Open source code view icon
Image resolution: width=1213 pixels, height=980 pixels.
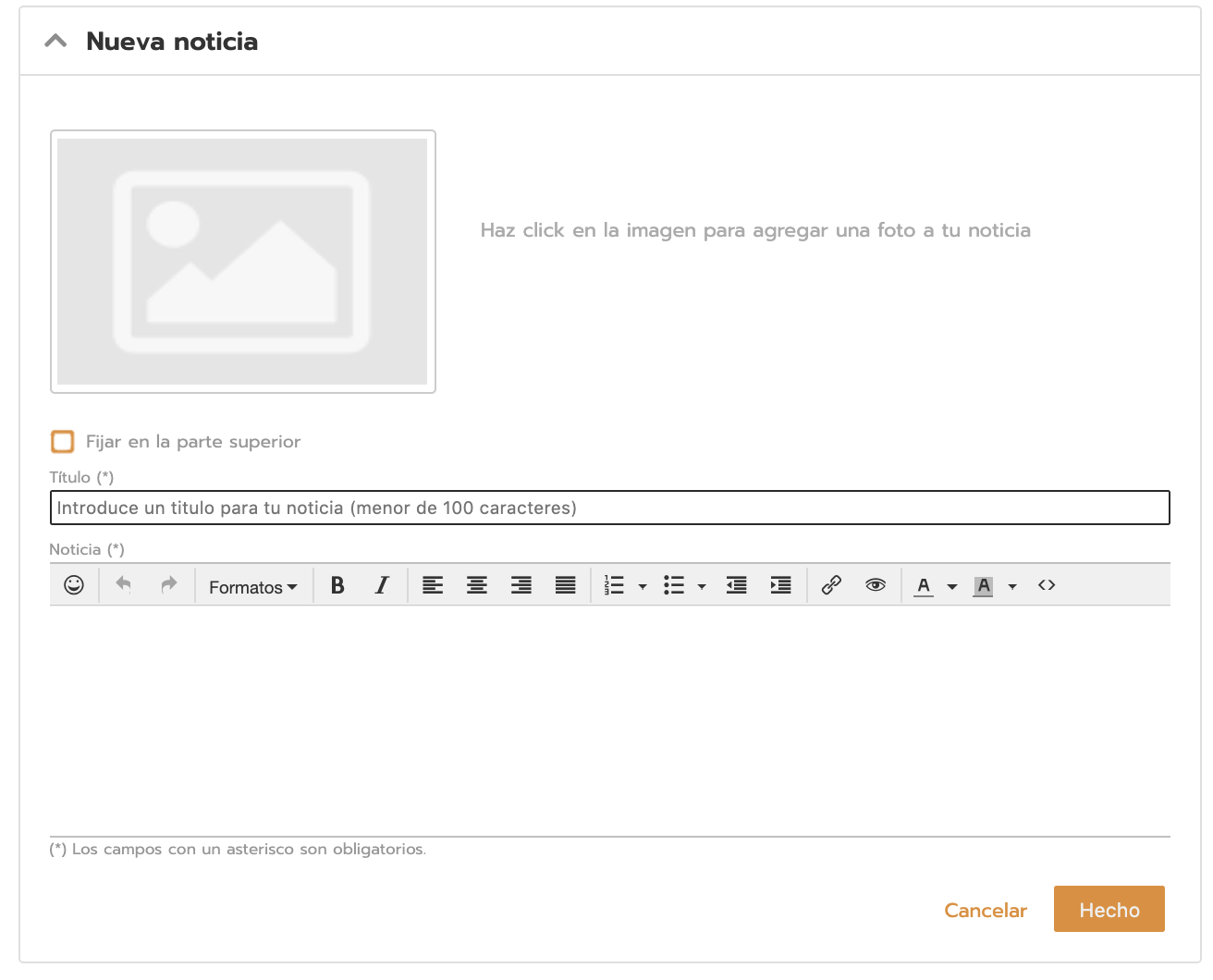coord(1047,585)
